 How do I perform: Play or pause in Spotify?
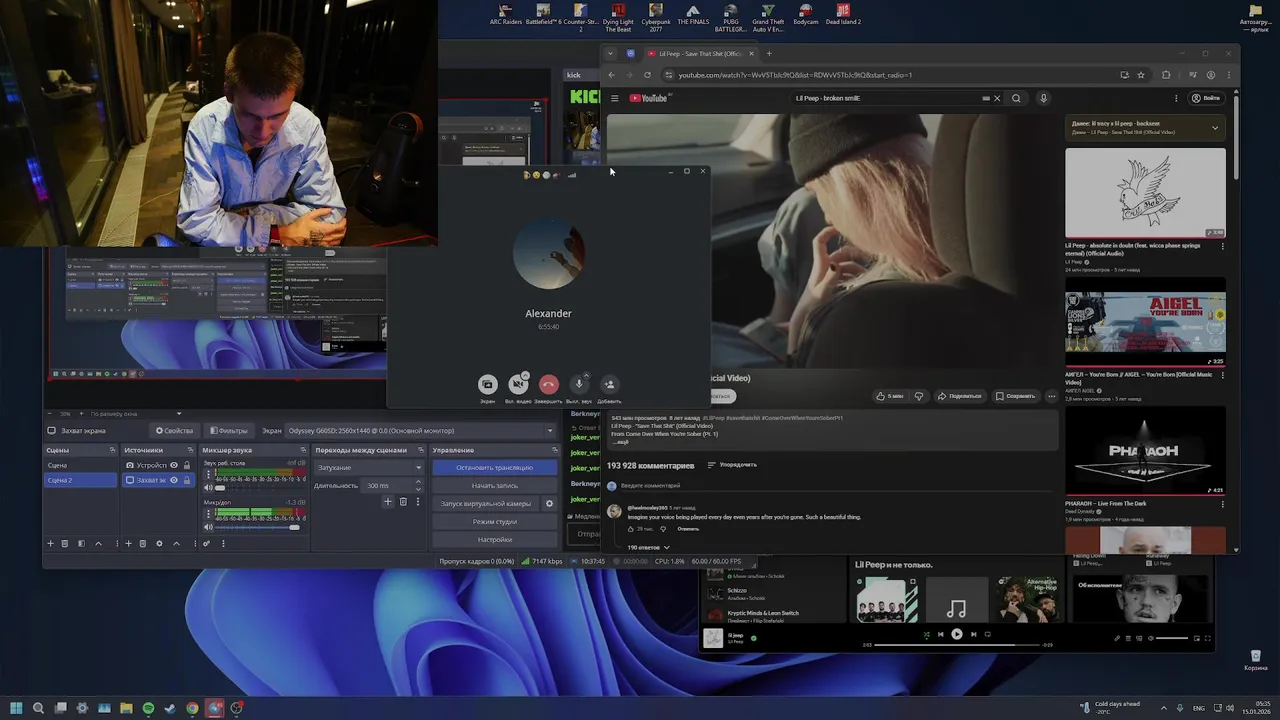956,634
